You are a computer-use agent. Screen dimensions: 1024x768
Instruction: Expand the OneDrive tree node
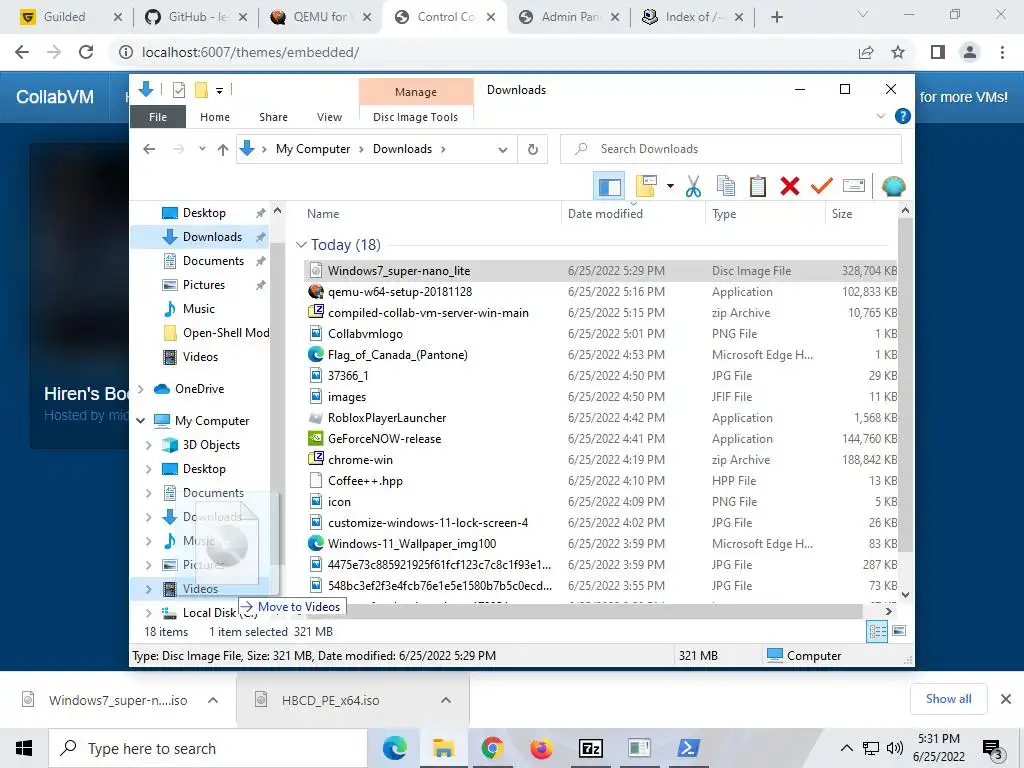pos(140,389)
